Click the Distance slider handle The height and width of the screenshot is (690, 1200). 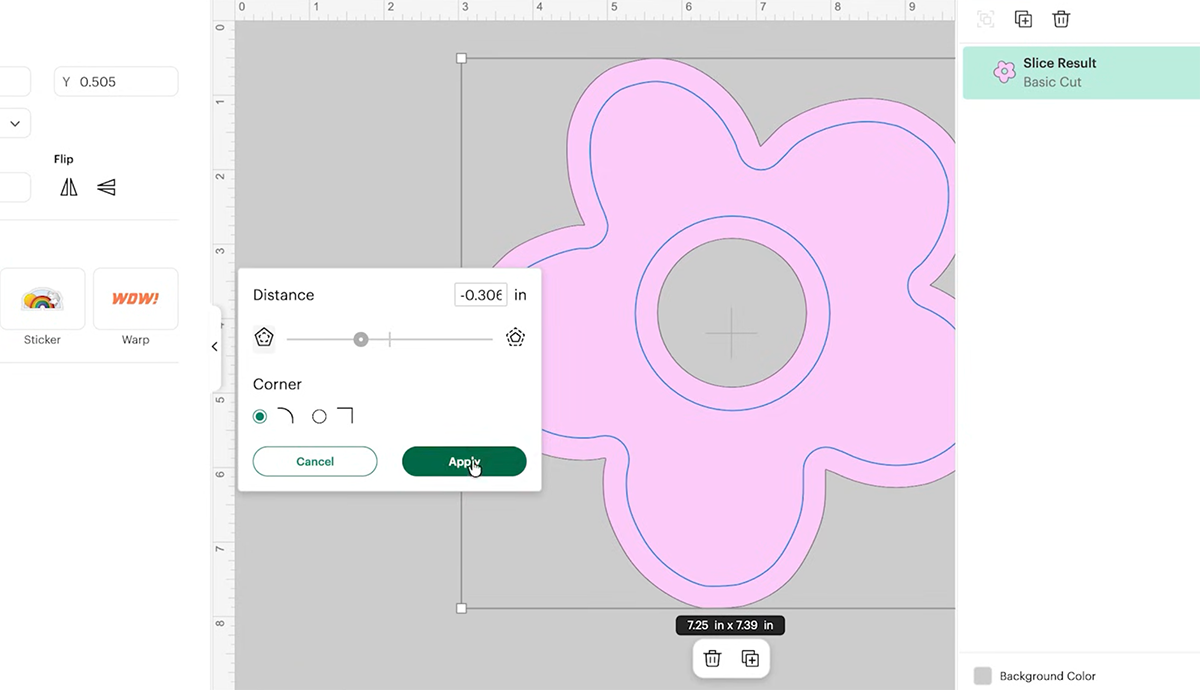coord(361,340)
